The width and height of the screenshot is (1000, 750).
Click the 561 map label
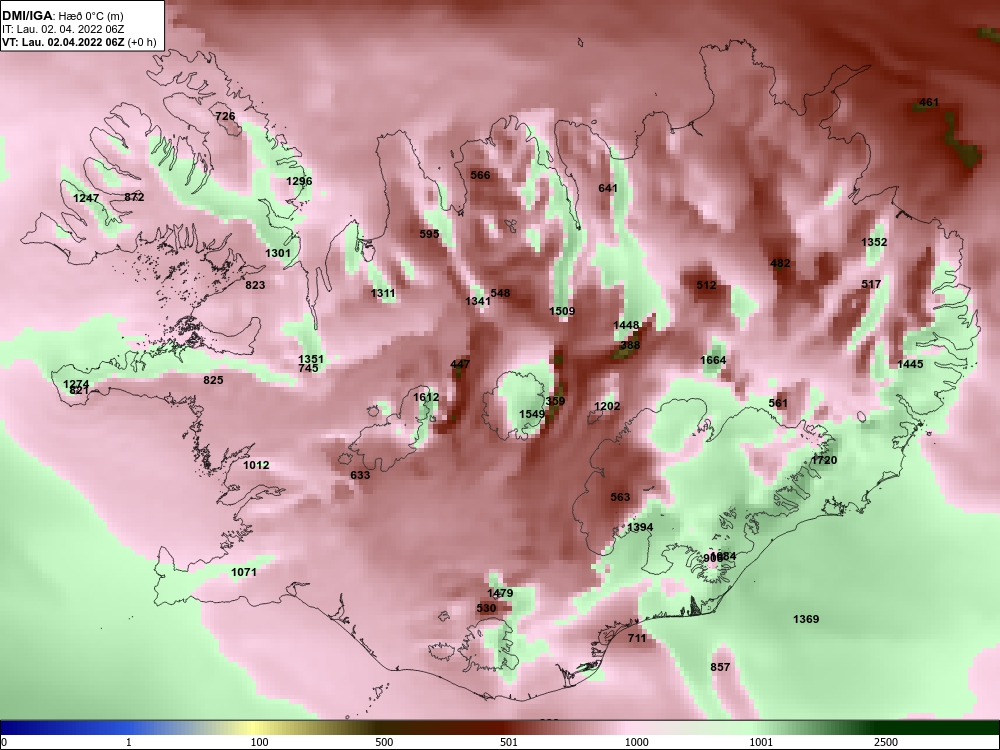pyautogui.click(x=778, y=403)
